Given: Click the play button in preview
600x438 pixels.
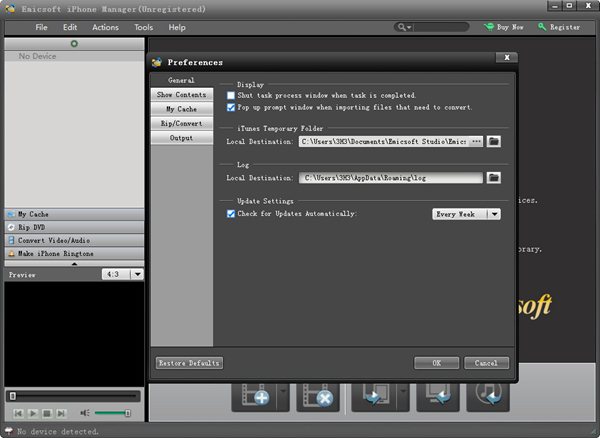Looking at the screenshot, I should pos(33,413).
